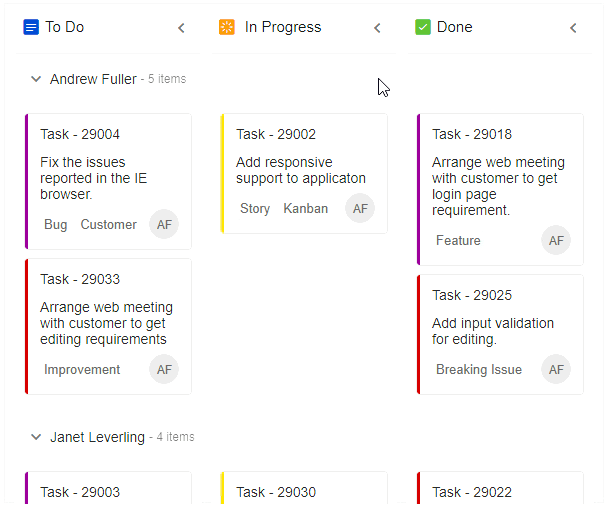Click the Story tag on Task 29002
The image size is (608, 512).
coord(255,209)
